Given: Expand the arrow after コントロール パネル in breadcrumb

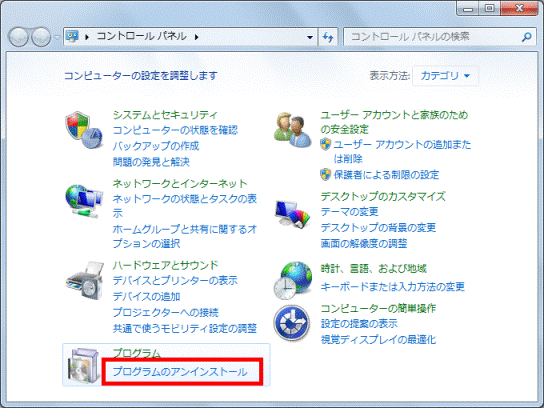Looking at the screenshot, I should [x=197, y=37].
